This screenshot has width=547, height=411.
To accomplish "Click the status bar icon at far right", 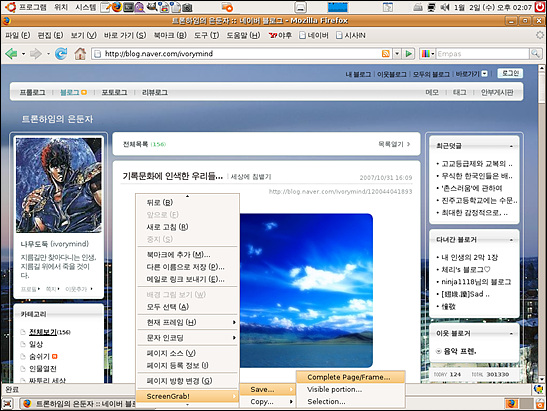I will [x=539, y=389].
